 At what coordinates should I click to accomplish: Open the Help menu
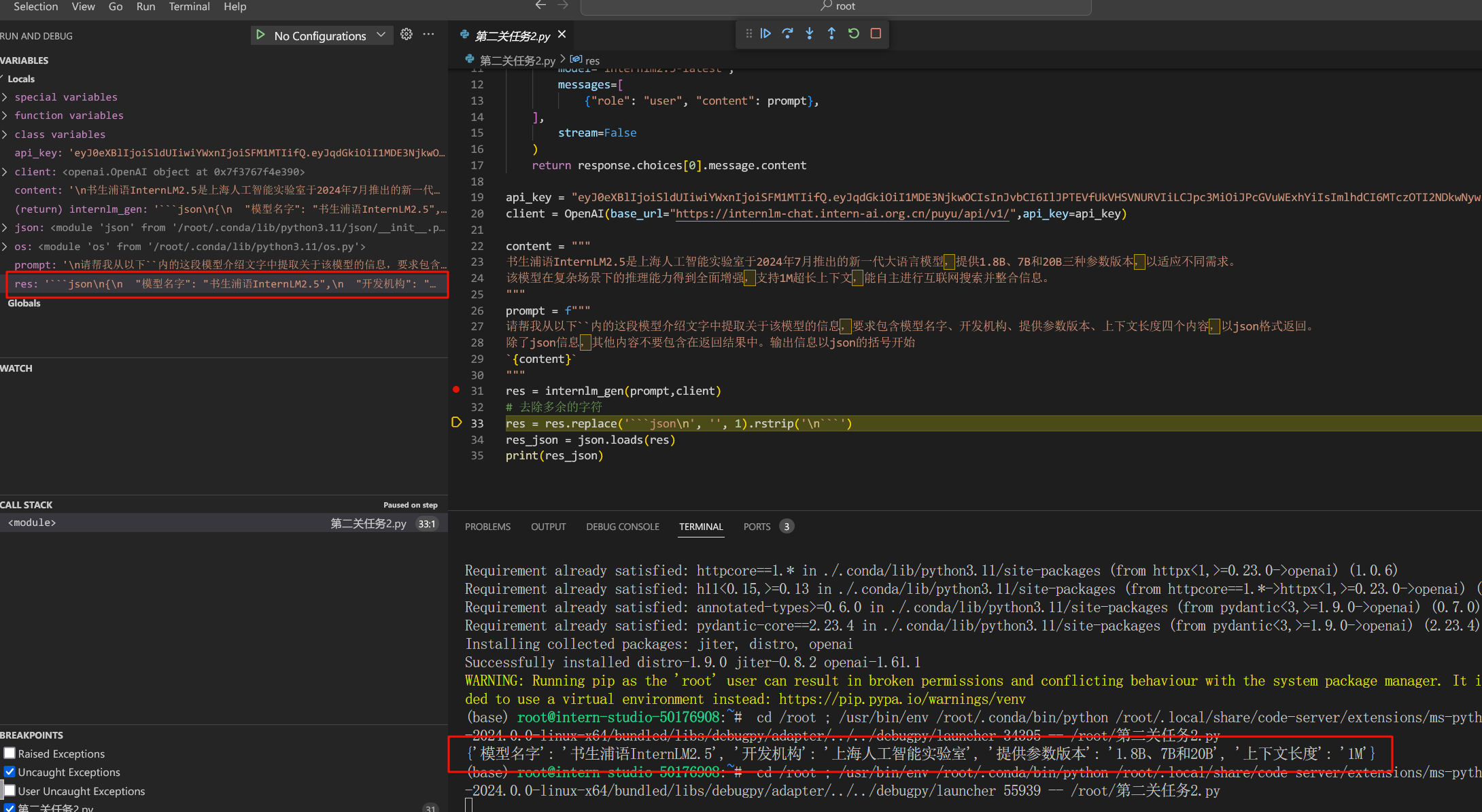(235, 7)
